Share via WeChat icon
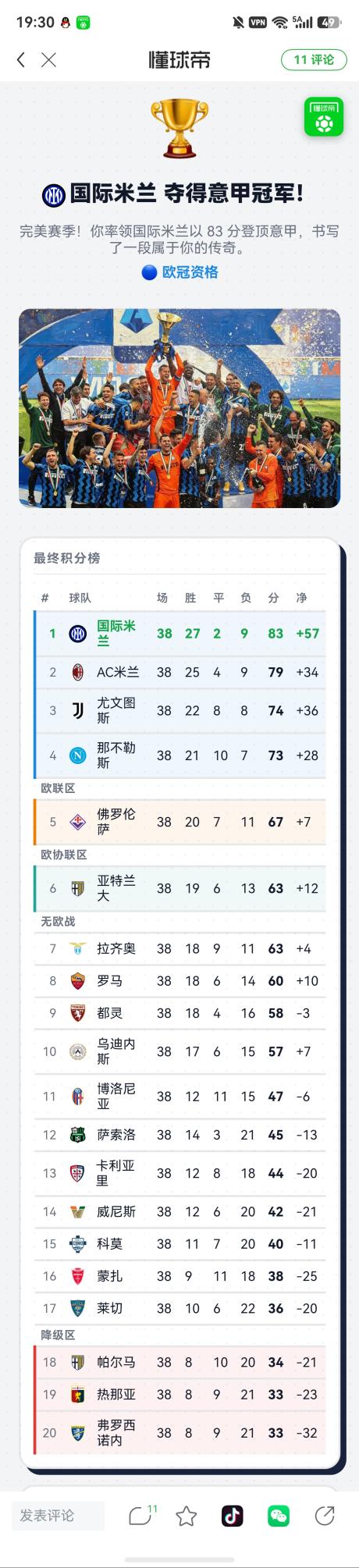359x1568 pixels. 278,1516
